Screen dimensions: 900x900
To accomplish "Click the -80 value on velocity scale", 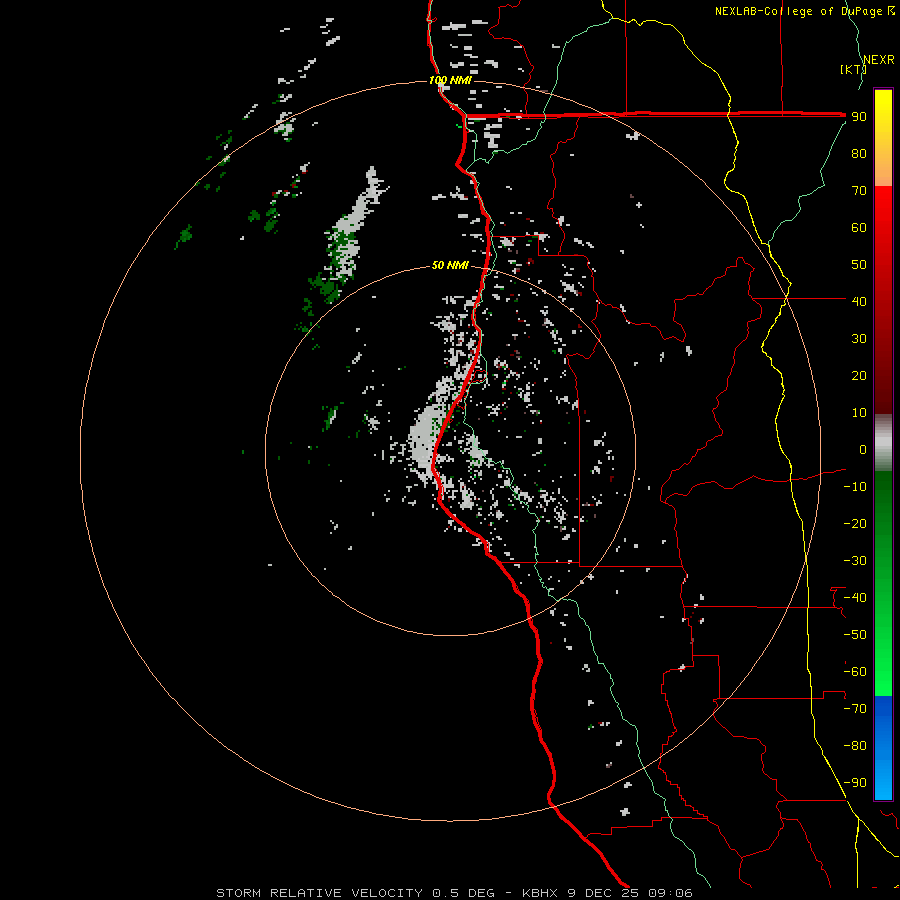I will click(855, 746).
